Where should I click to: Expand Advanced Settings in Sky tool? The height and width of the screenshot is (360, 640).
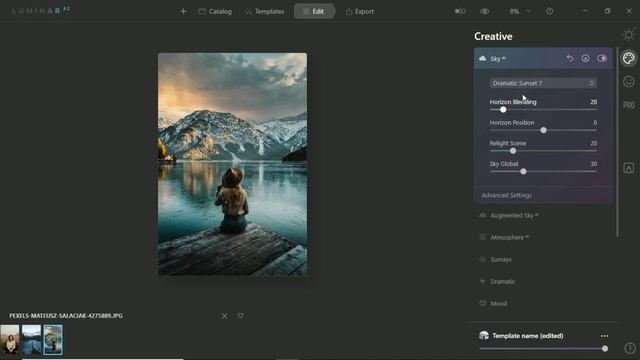pos(507,195)
